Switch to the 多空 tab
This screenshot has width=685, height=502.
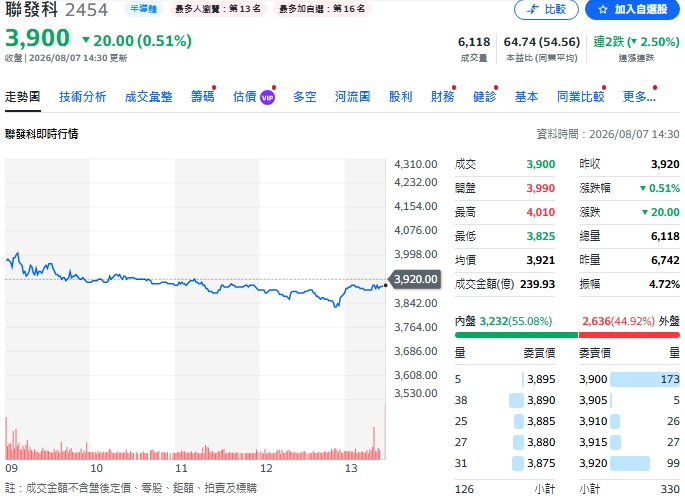point(304,97)
